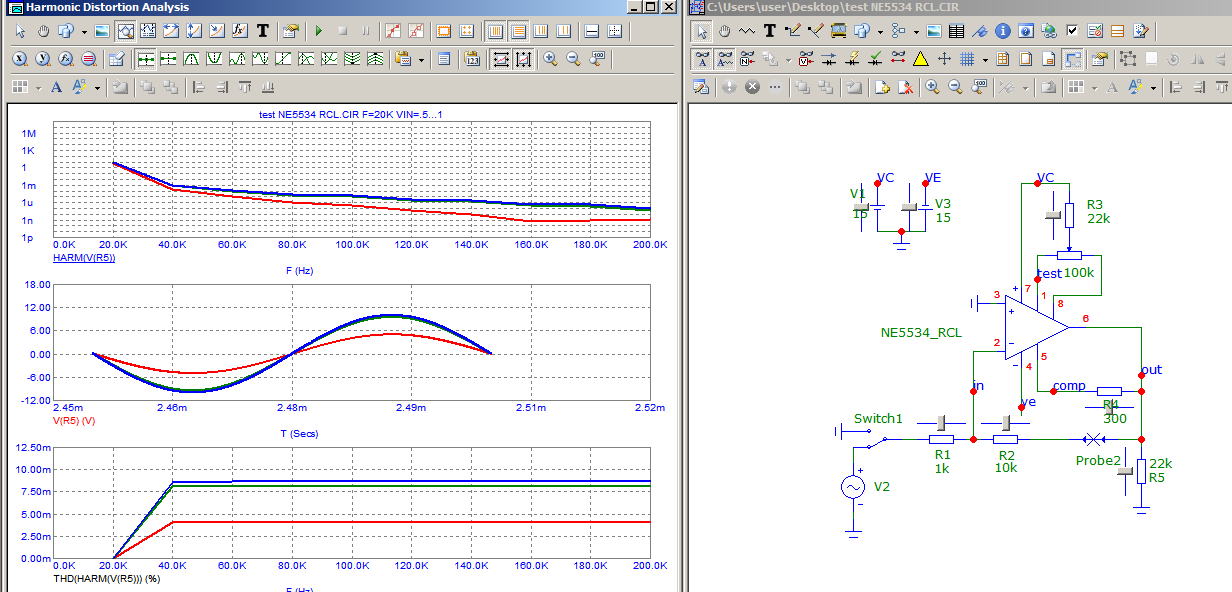1232x592 pixels.
Task: Click the Valley cursor function icon
Action: point(214,59)
